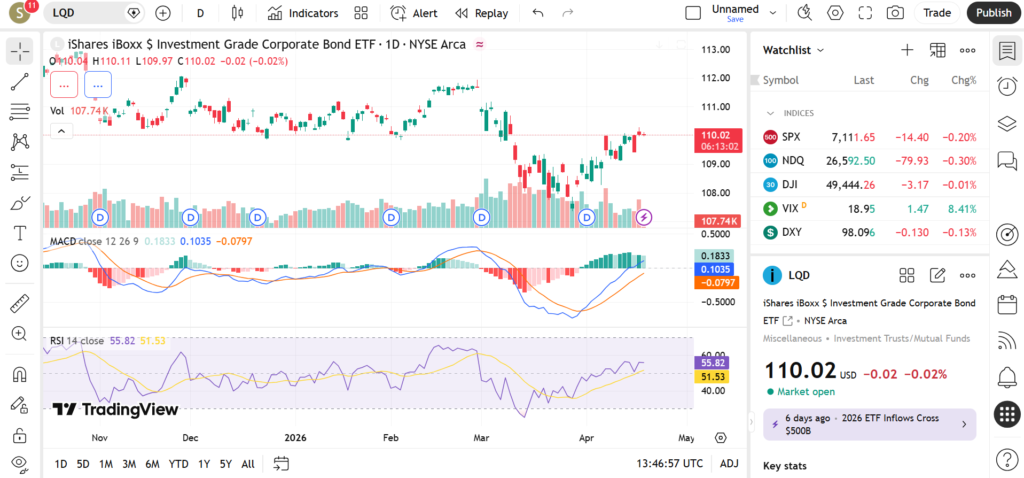Add symbol to watchlist with plus icon
1024x478 pixels.
click(907, 50)
